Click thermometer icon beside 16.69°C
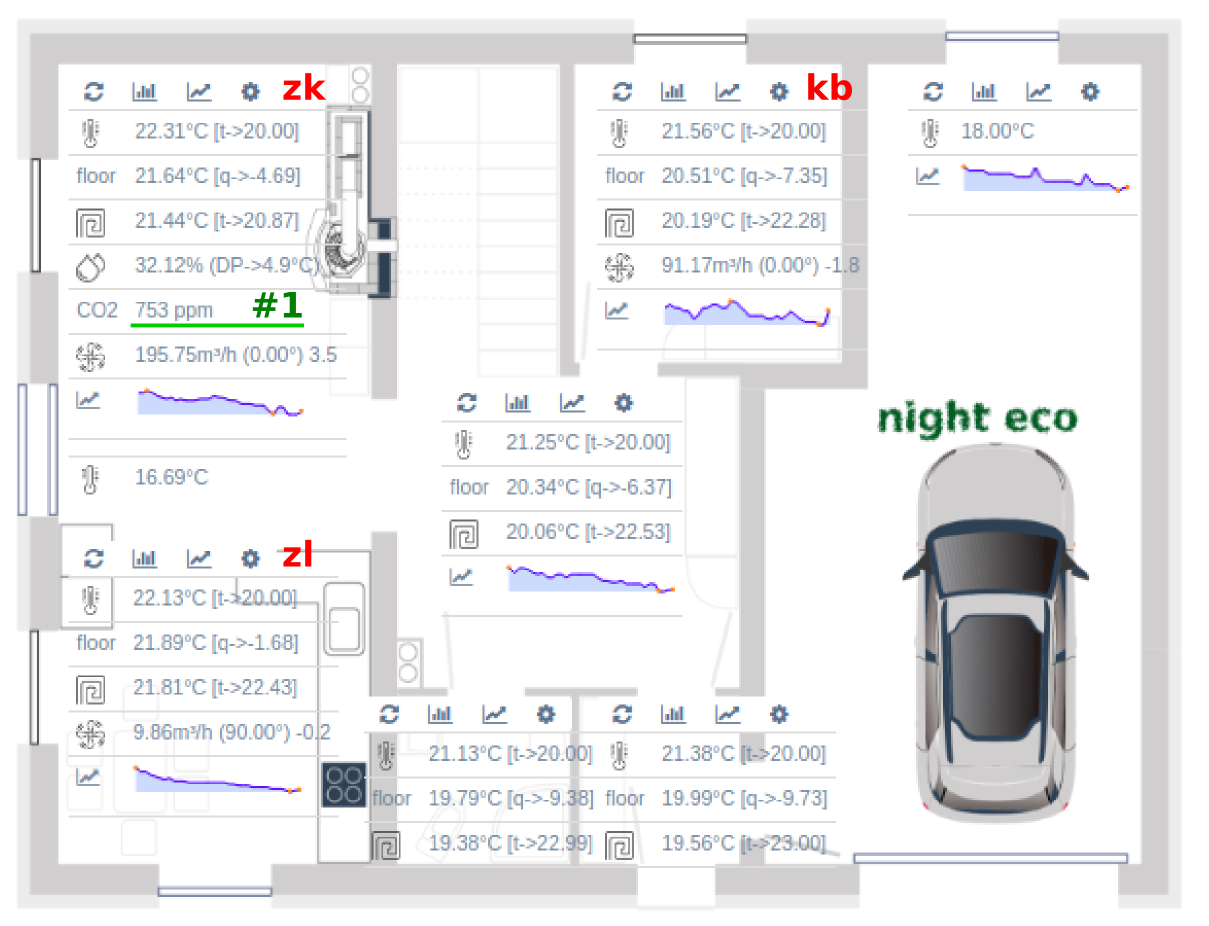 (91, 478)
